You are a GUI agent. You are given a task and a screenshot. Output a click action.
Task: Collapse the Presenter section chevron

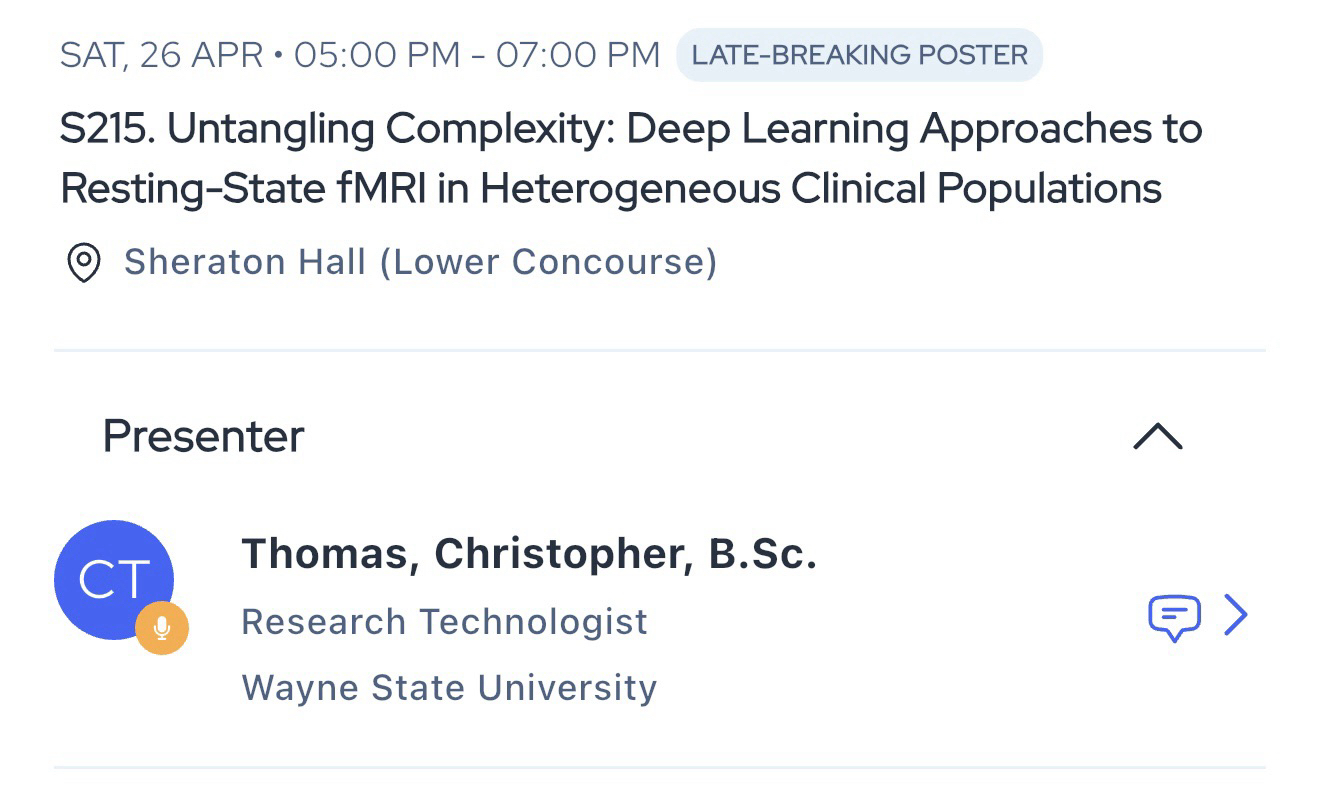1158,437
